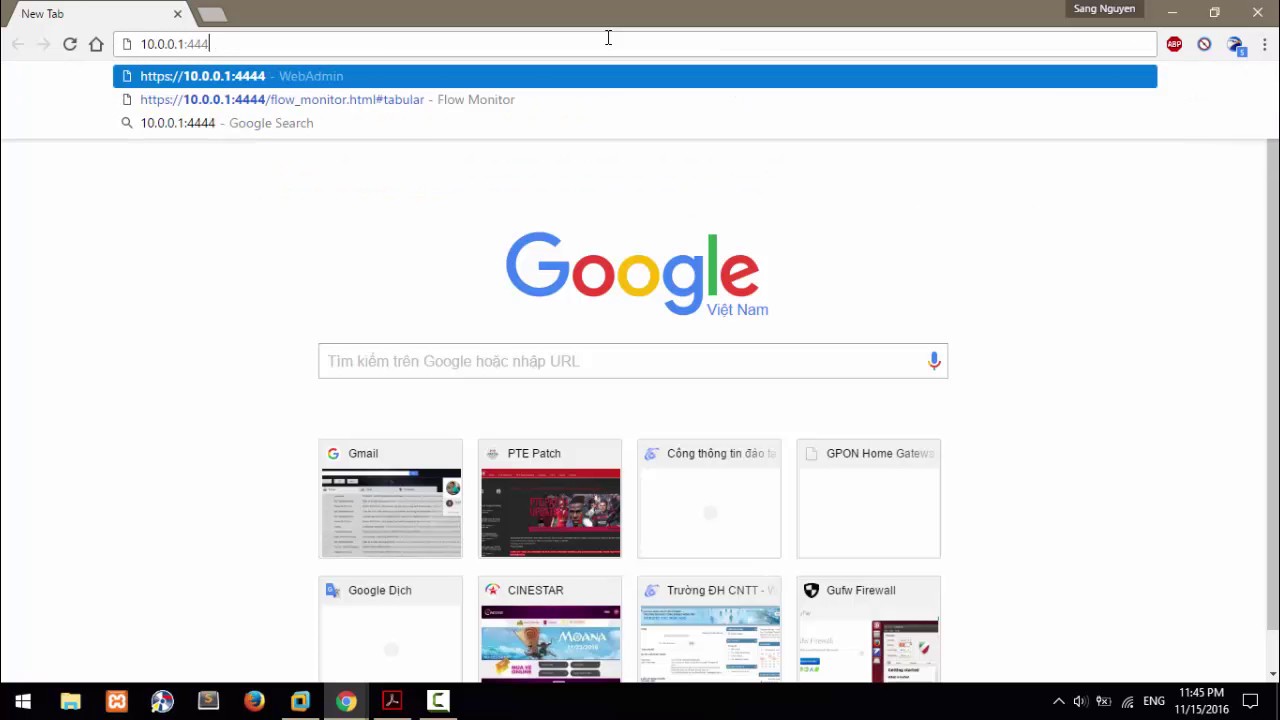
Task: Open the Adblock Plus extension
Action: tap(1174, 44)
